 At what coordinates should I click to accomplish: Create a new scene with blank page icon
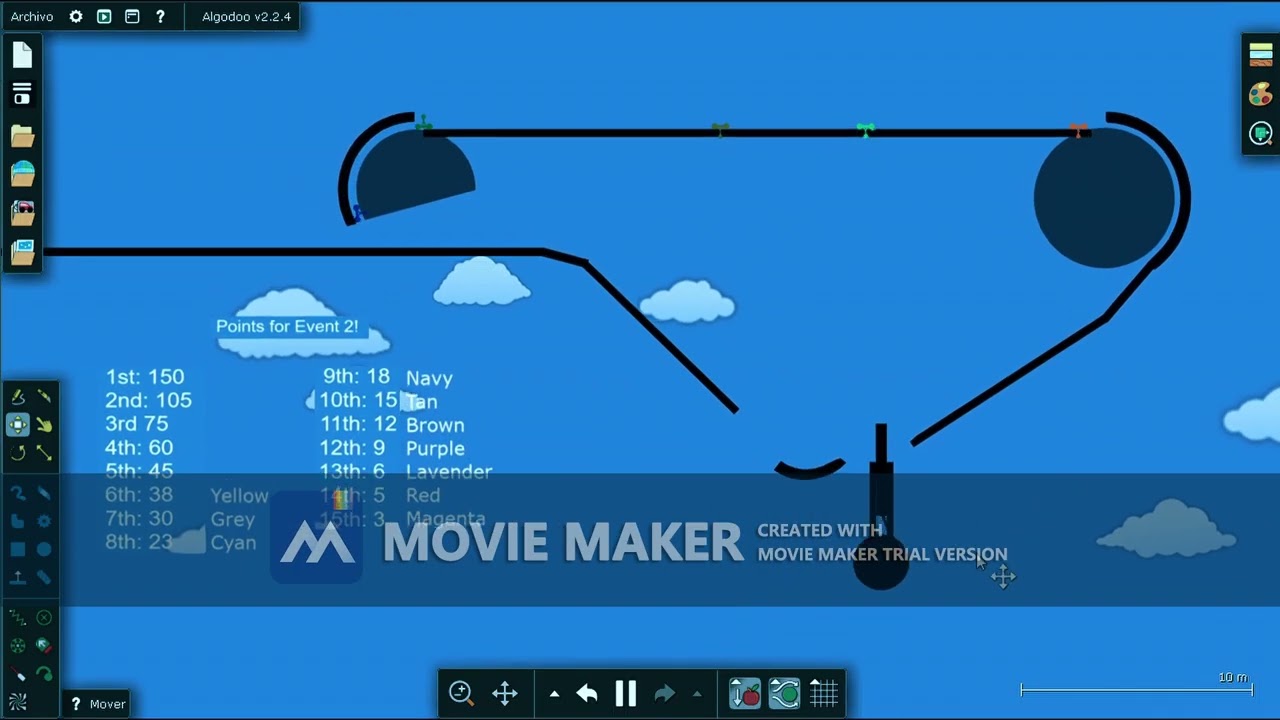coord(22,55)
